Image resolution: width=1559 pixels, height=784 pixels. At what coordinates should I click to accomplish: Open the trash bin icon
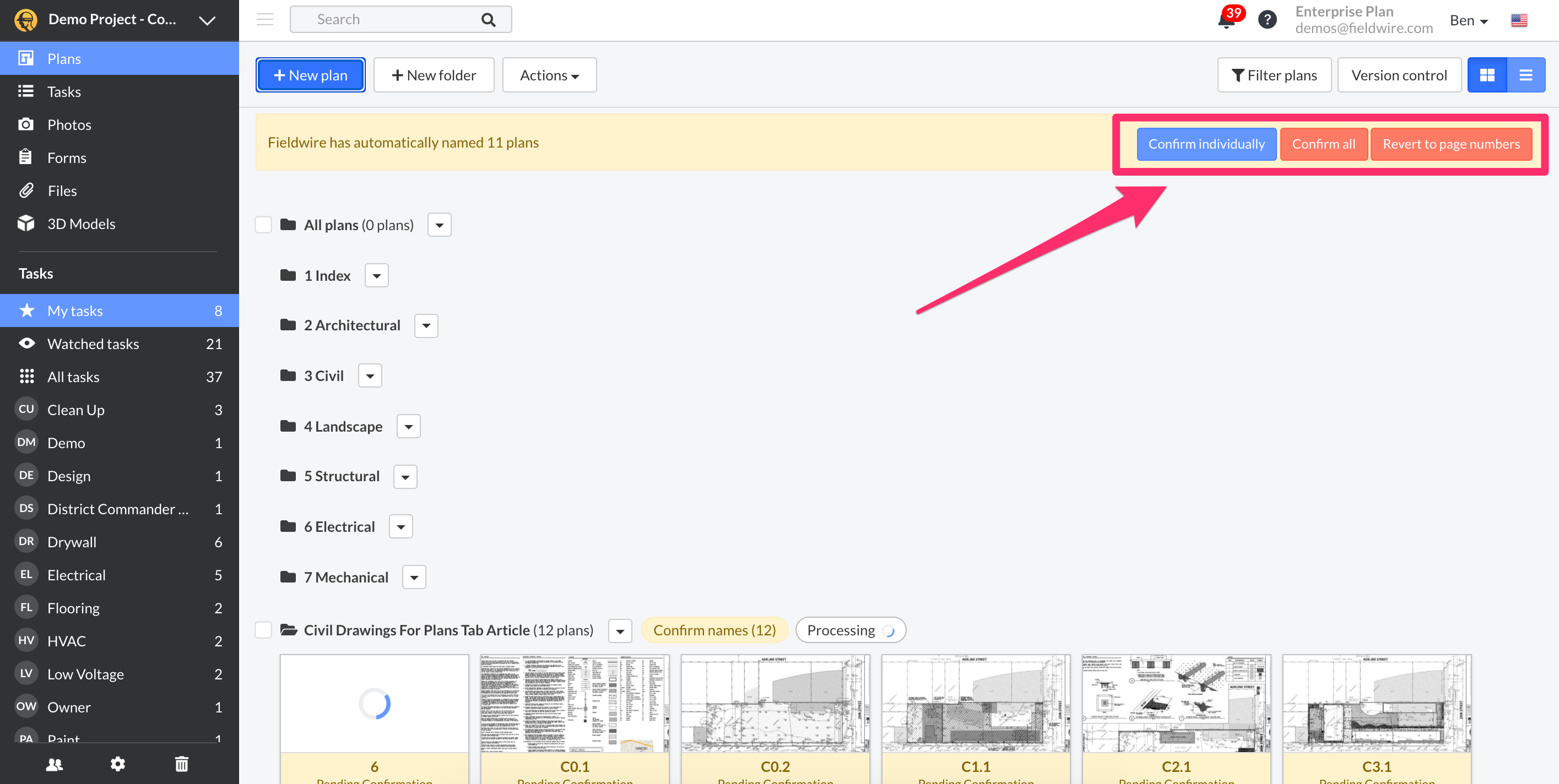pyautogui.click(x=182, y=764)
